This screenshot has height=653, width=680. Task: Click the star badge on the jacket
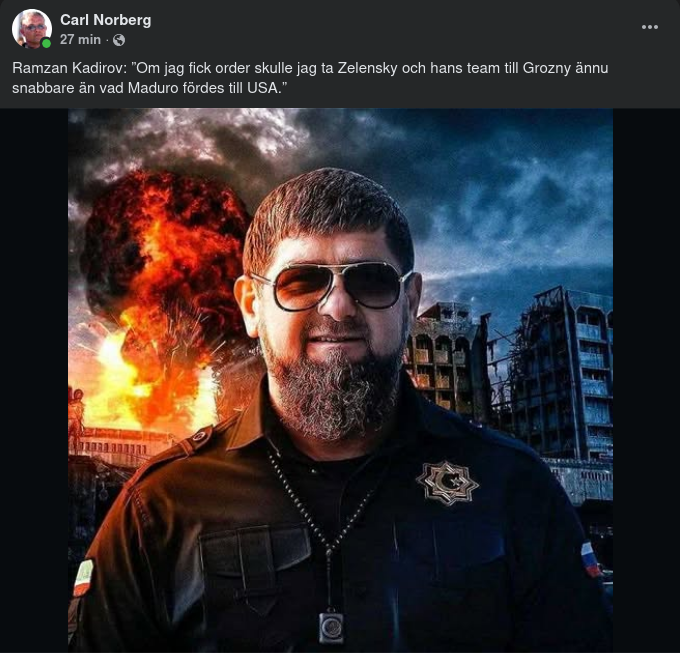447,482
